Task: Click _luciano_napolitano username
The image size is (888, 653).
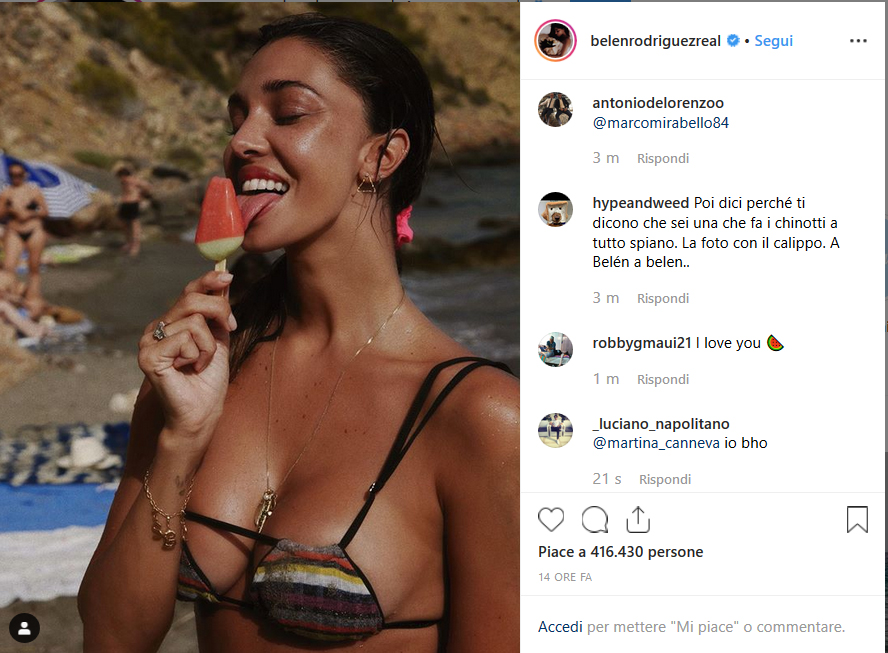Action: point(661,423)
